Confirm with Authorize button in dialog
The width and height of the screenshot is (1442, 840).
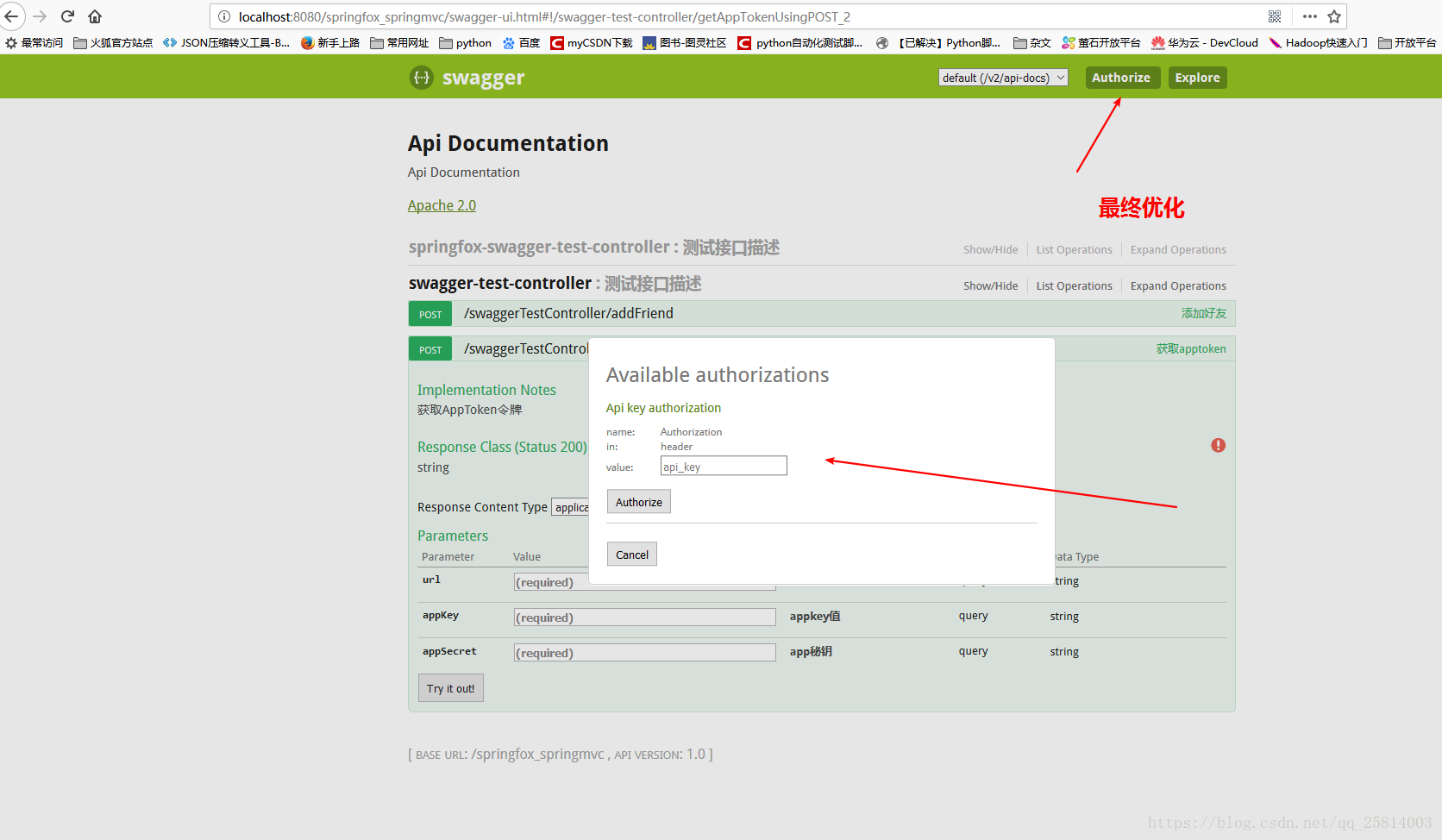coord(639,502)
